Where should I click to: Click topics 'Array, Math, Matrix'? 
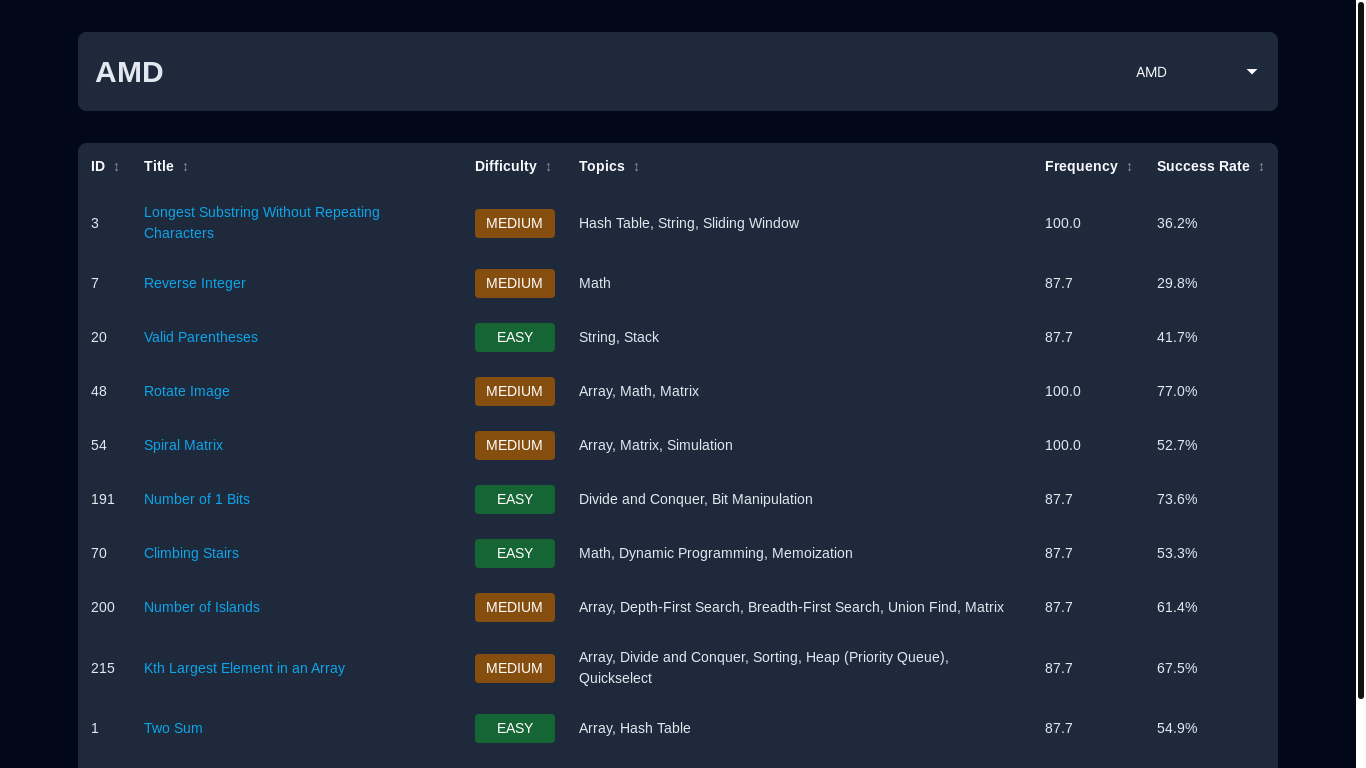click(x=639, y=391)
